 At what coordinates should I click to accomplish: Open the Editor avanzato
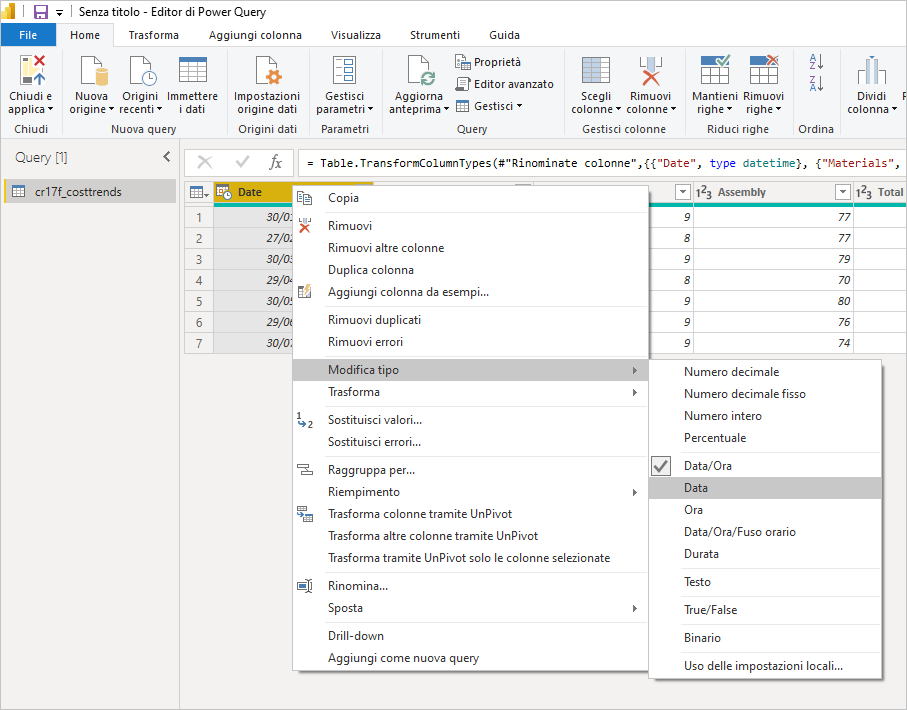click(x=504, y=84)
